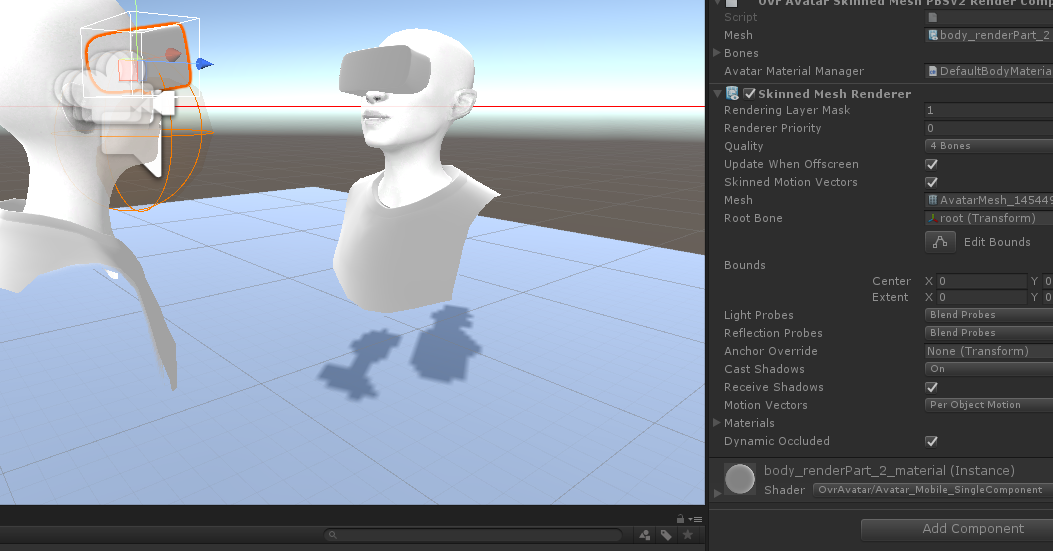Click the Search by Type icon

coord(645,535)
